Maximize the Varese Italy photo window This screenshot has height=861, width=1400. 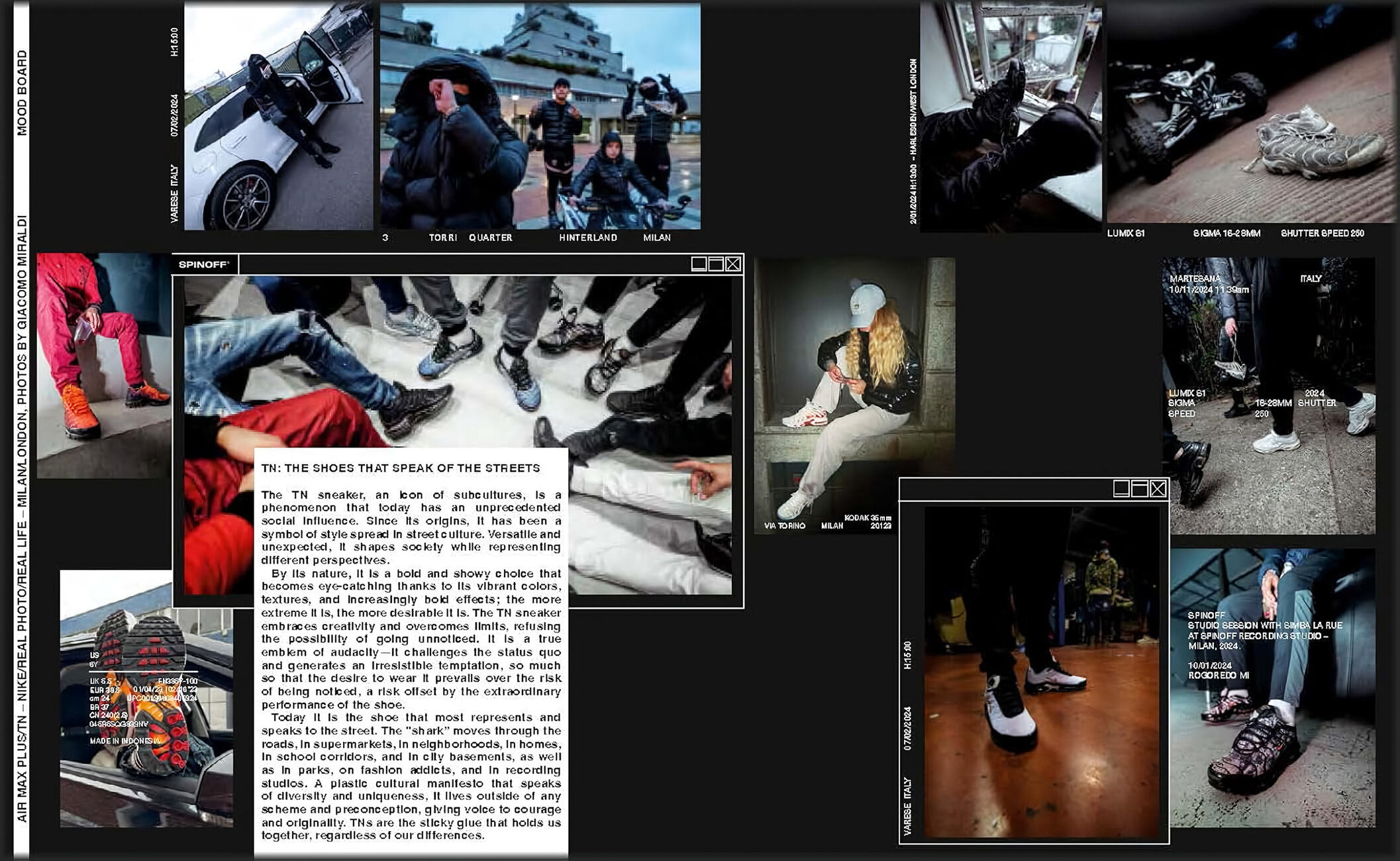coord(1140,489)
